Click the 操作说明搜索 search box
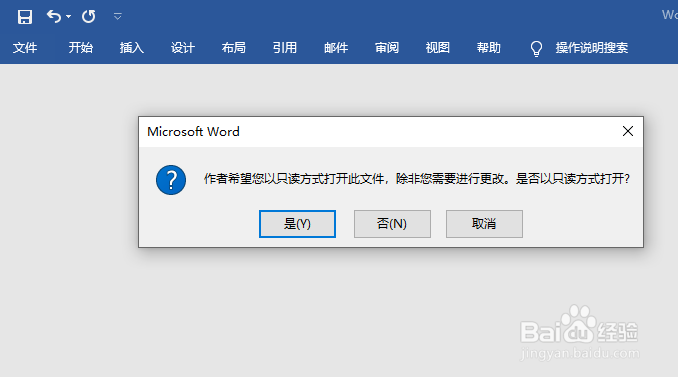Viewport: 678px width, 377px height. 592,48
